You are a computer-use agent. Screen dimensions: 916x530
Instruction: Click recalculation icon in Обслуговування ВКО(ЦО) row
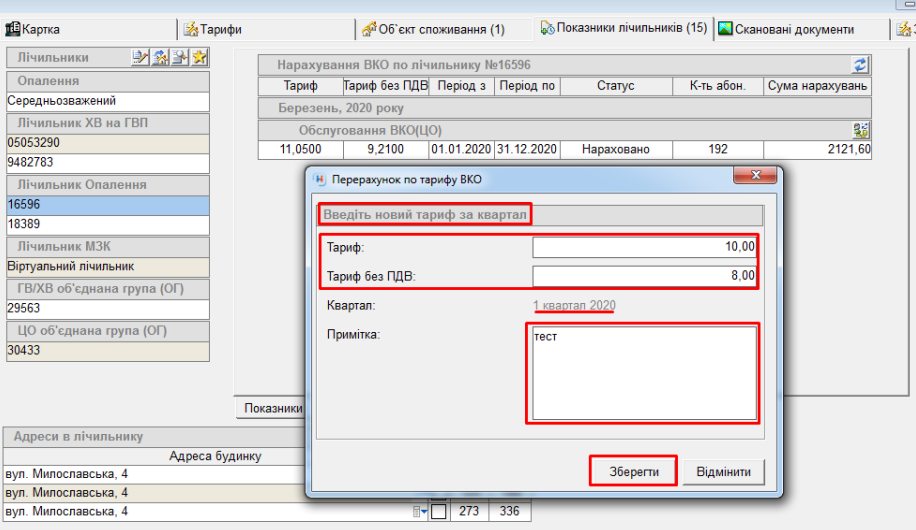[860, 130]
